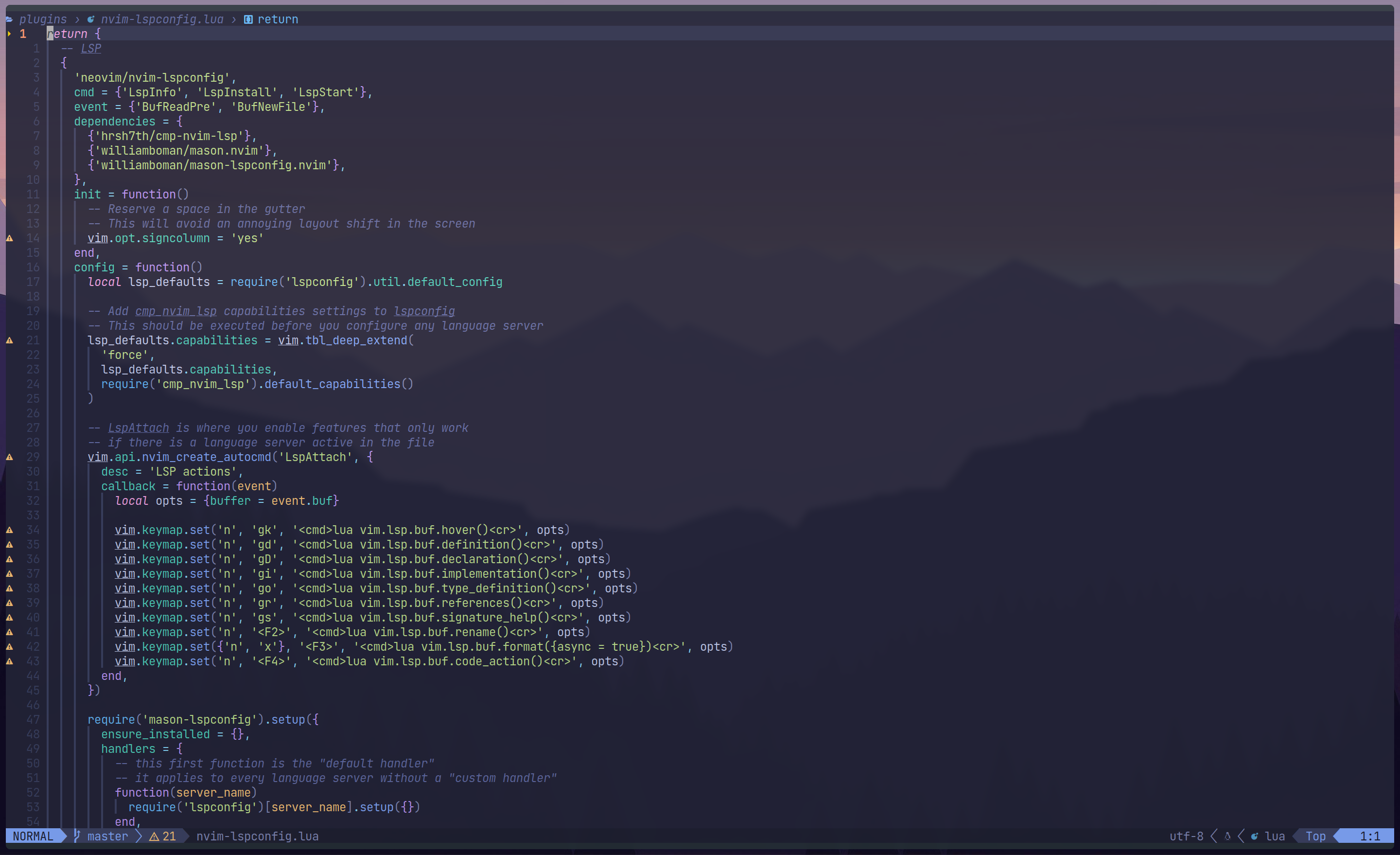
Task: Click the master branch name in statusline
Action: [108, 836]
